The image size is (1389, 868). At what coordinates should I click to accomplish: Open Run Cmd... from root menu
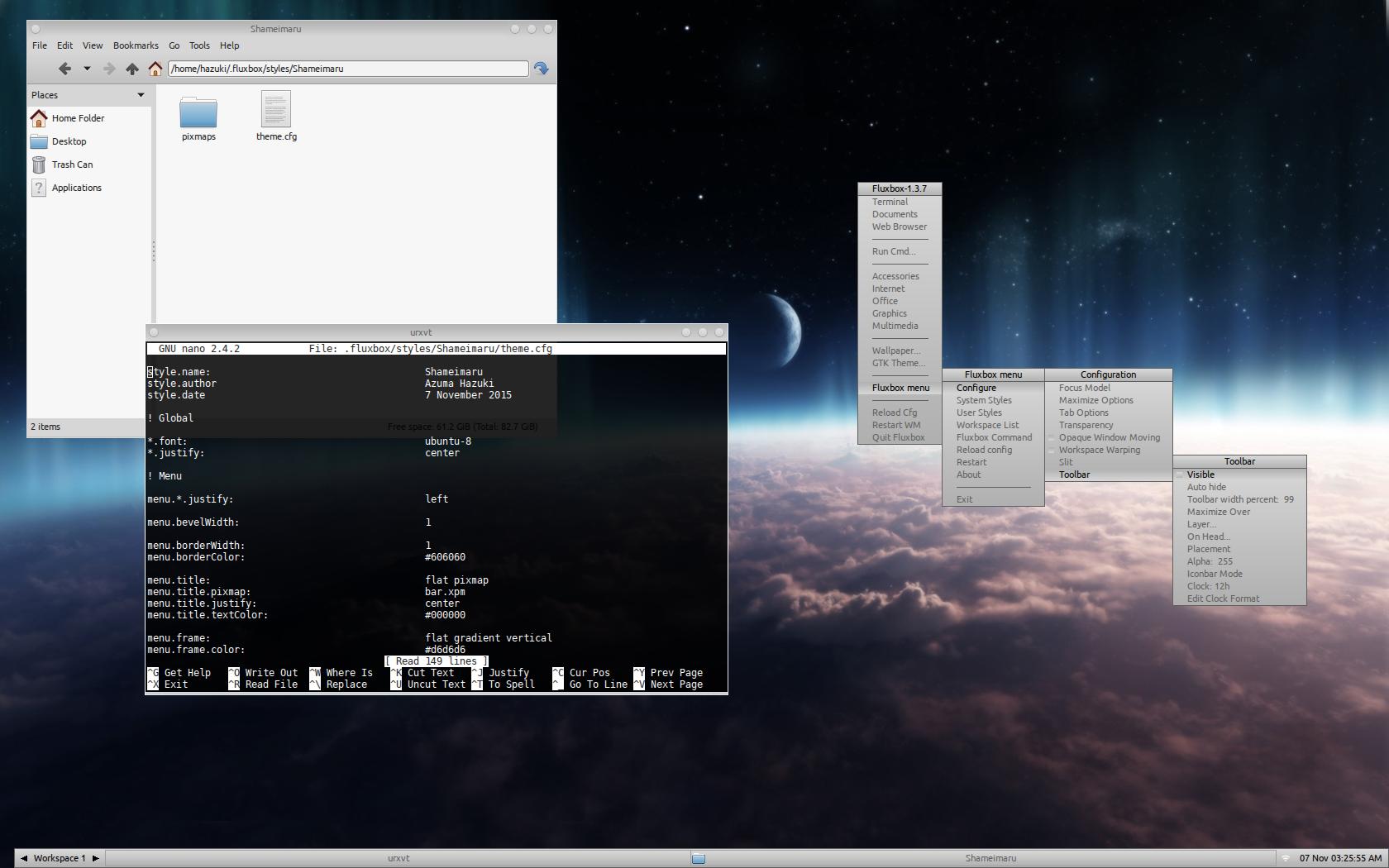click(x=900, y=251)
